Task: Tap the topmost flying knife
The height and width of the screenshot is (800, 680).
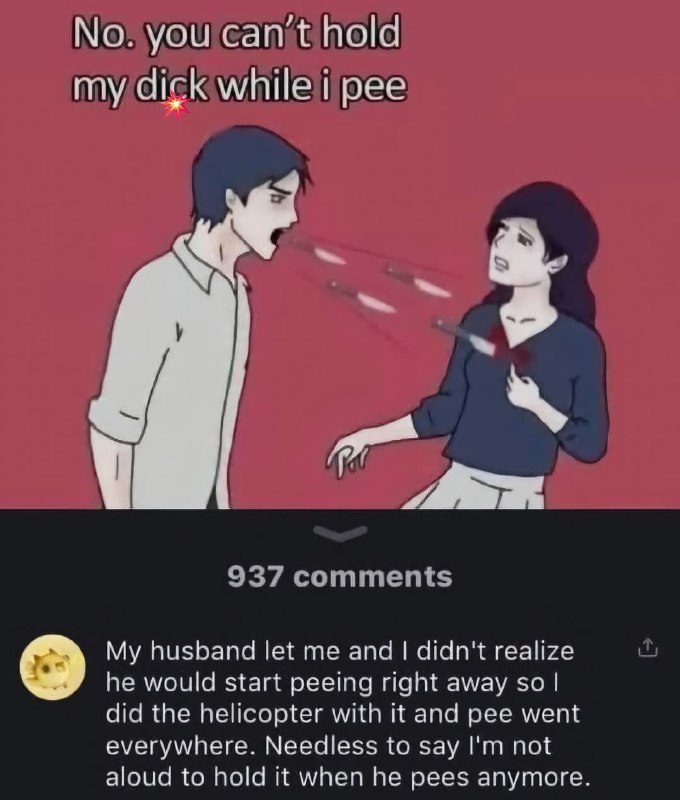Action: [315, 252]
